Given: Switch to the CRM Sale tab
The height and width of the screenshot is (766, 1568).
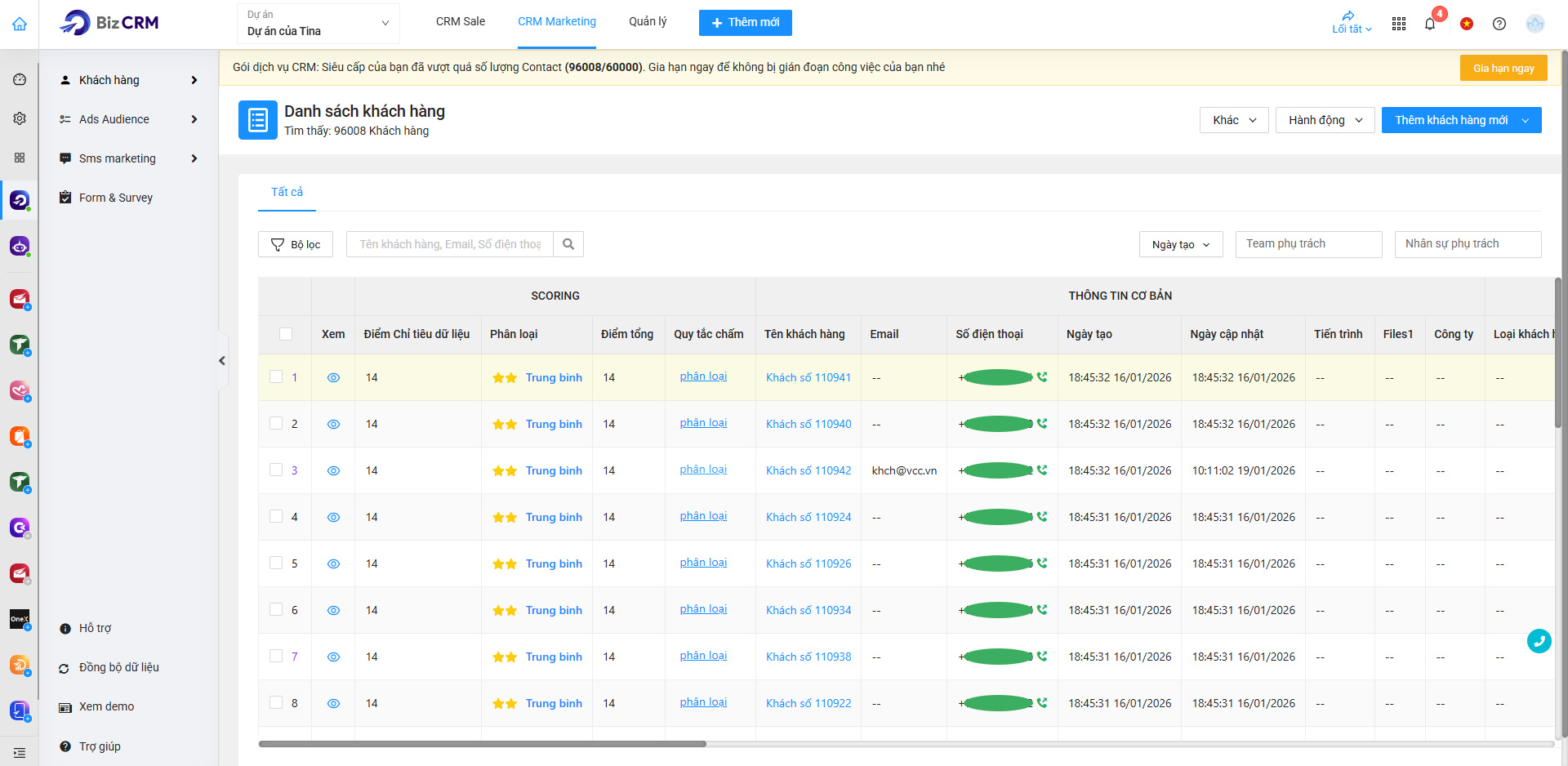Looking at the screenshot, I should pos(460,22).
